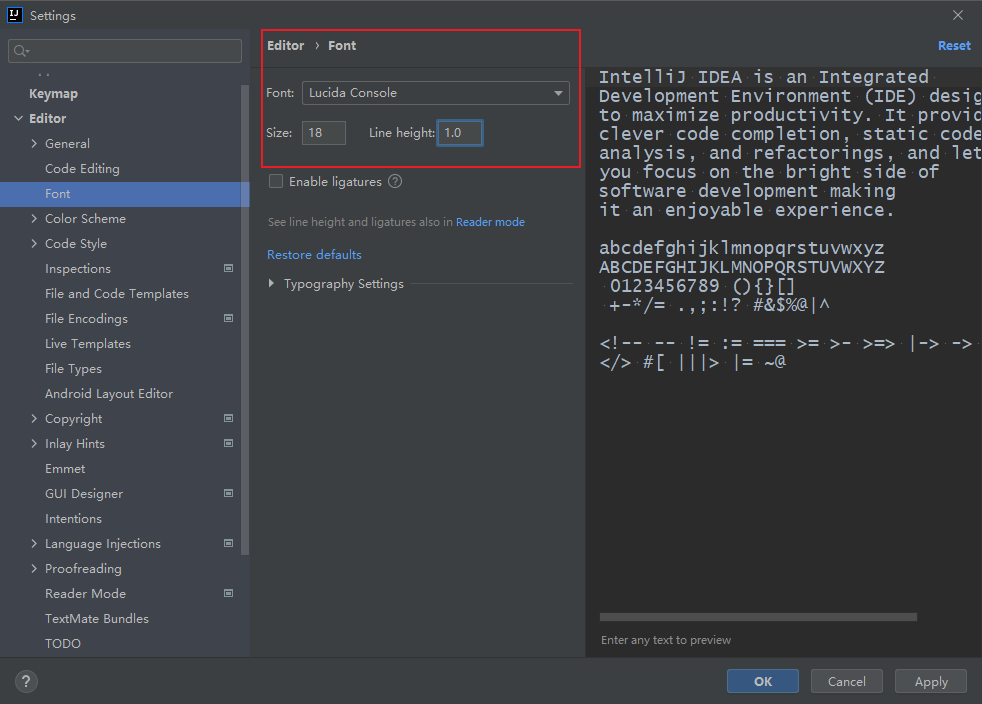
Task: Click the Apply button
Action: [931, 681]
